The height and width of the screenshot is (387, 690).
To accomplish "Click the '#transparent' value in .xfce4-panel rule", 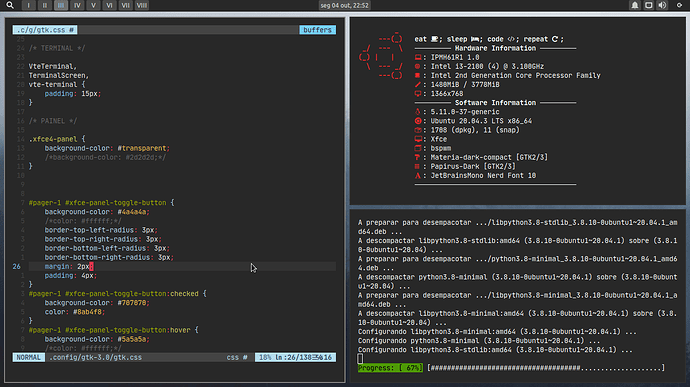I will coord(143,148).
